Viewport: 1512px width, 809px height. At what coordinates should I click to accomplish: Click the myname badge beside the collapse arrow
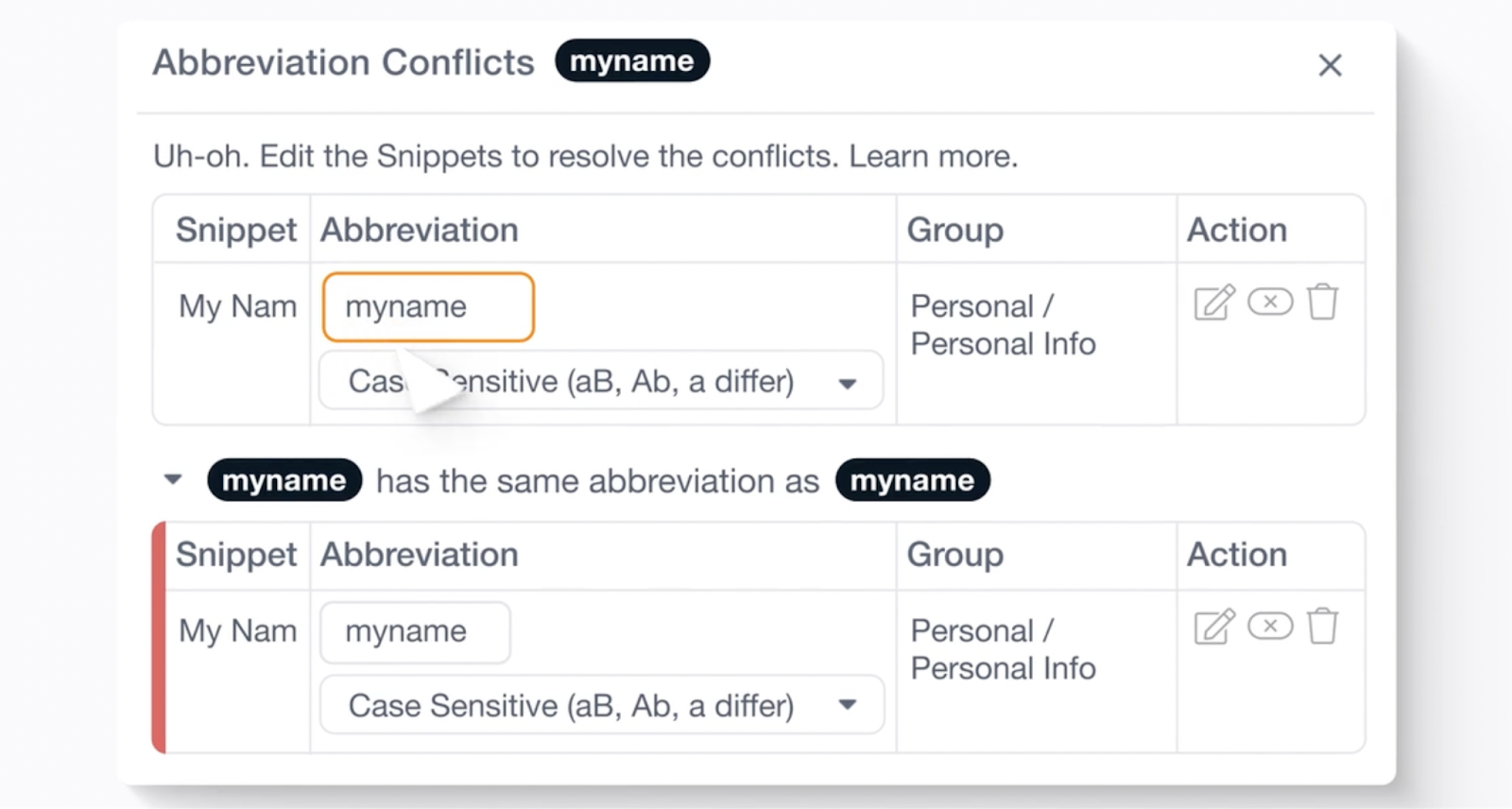pos(284,481)
